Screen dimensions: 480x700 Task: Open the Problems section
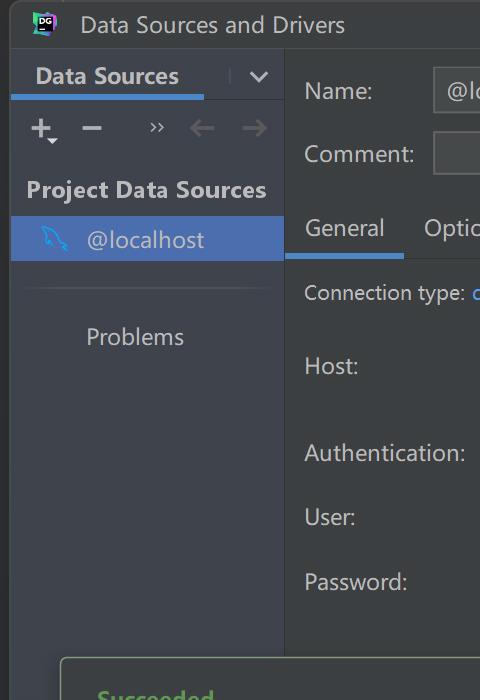pos(135,337)
